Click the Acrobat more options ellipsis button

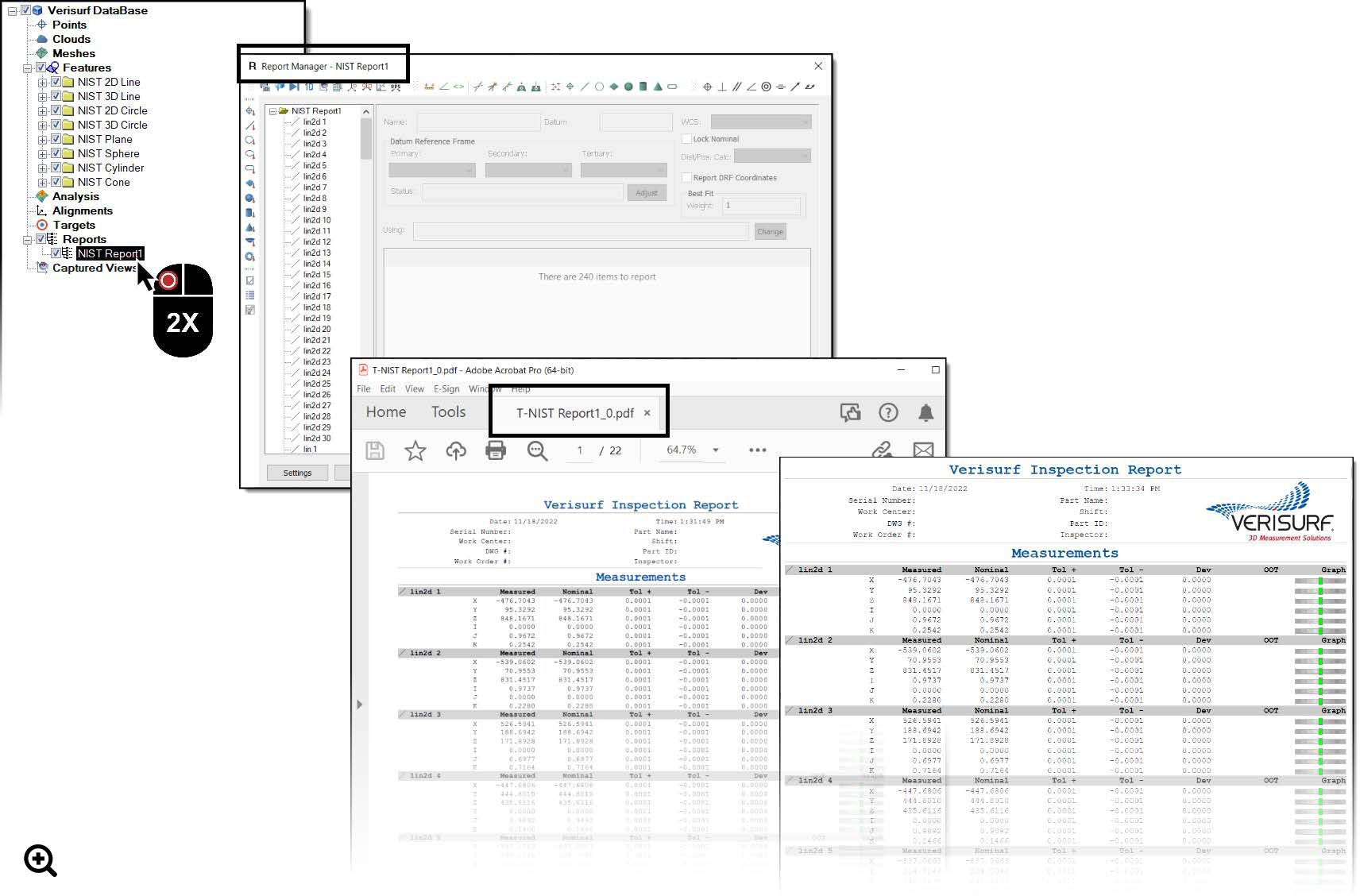pos(758,450)
